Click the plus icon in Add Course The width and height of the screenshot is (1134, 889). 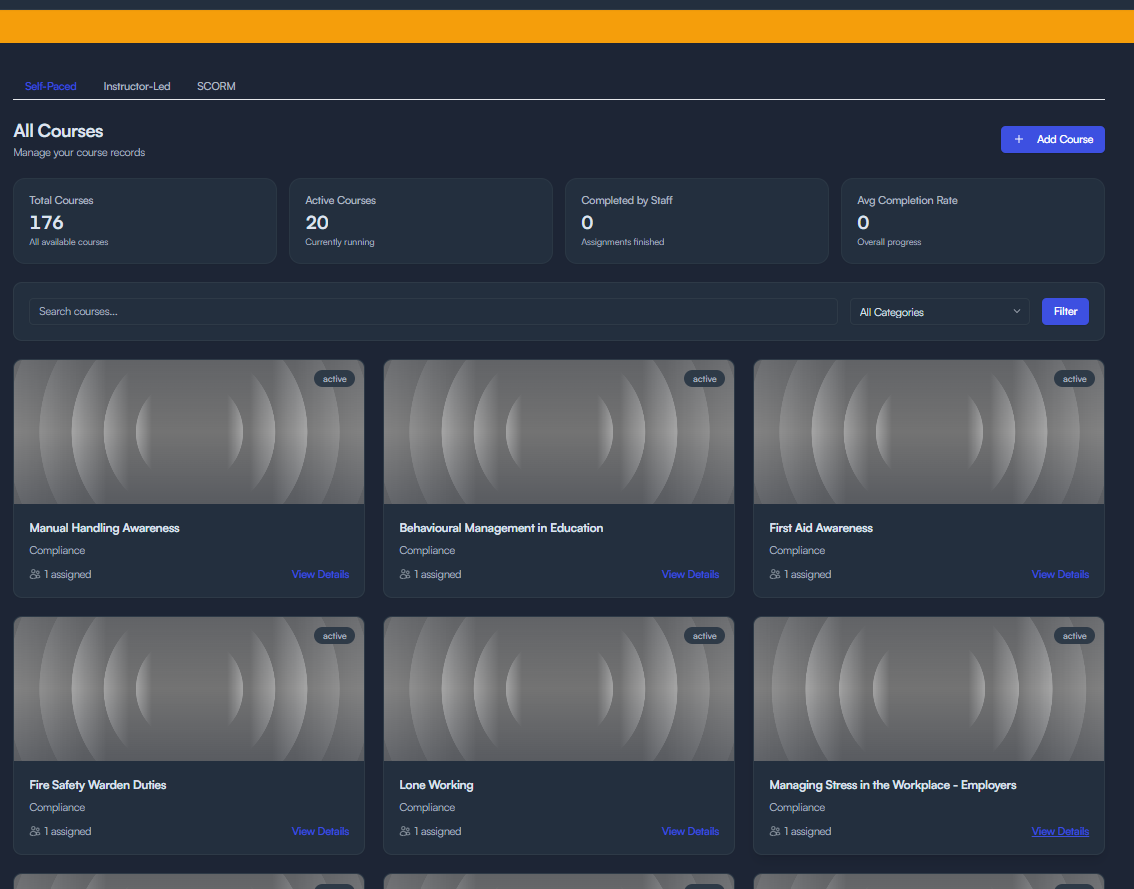coord(1018,140)
